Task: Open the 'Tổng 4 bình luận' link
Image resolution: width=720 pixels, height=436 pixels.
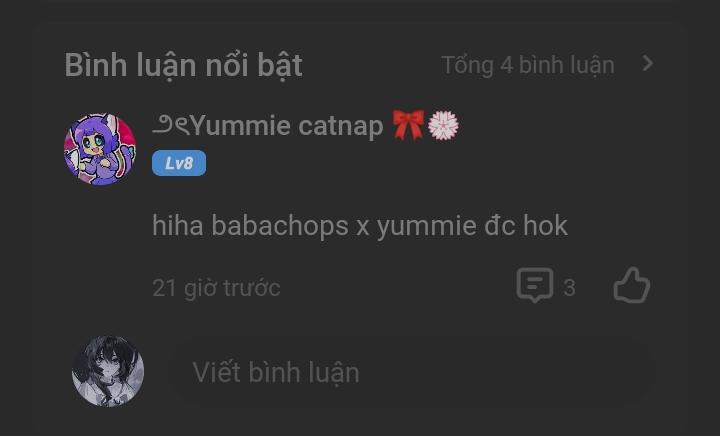Action: coord(528,65)
